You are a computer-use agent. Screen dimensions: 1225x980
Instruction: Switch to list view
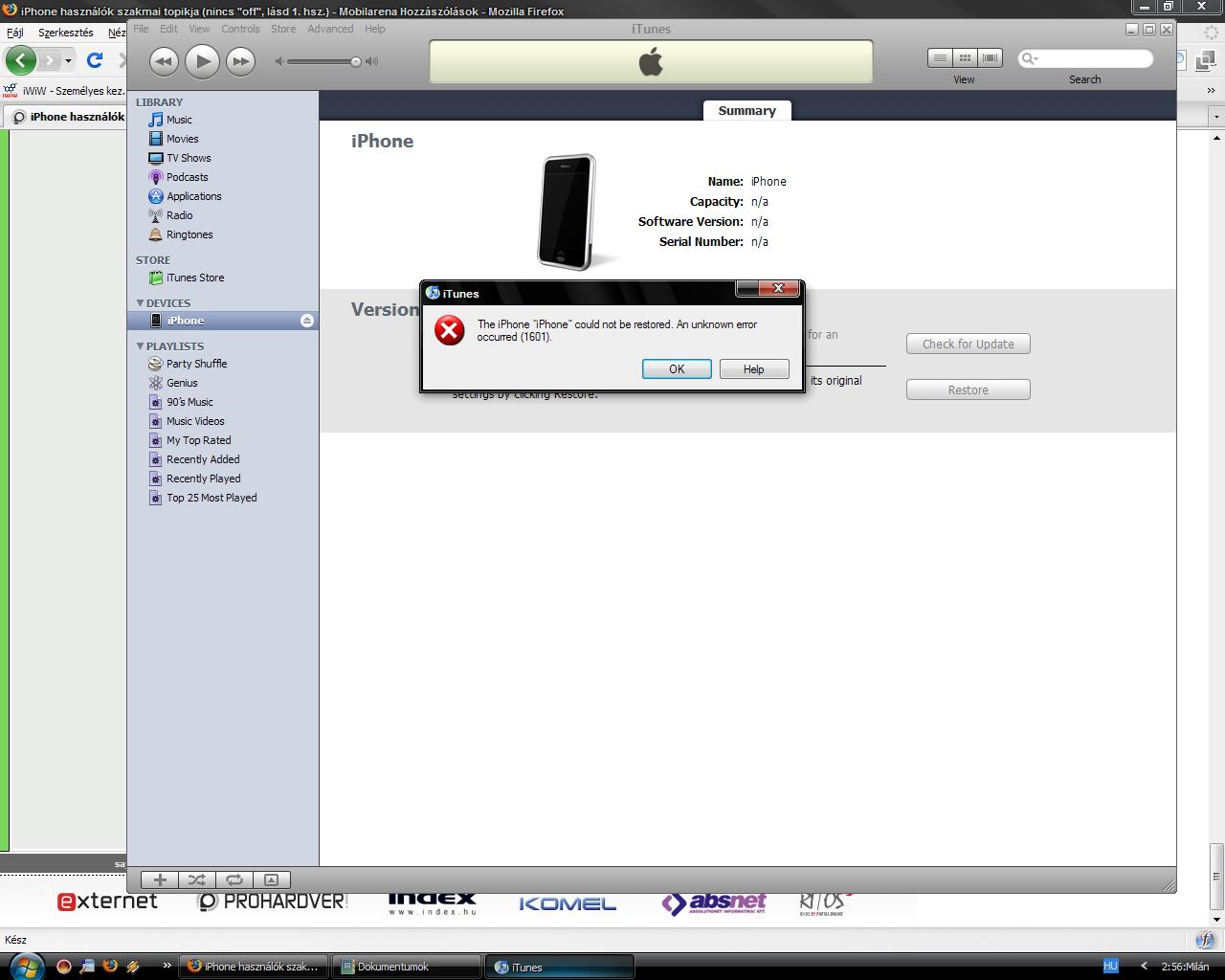coord(940,57)
